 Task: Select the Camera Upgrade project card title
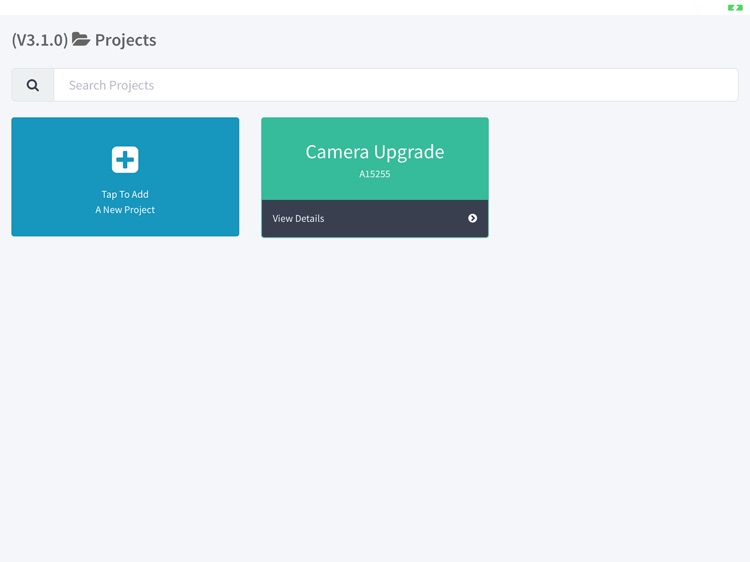pyautogui.click(x=375, y=152)
